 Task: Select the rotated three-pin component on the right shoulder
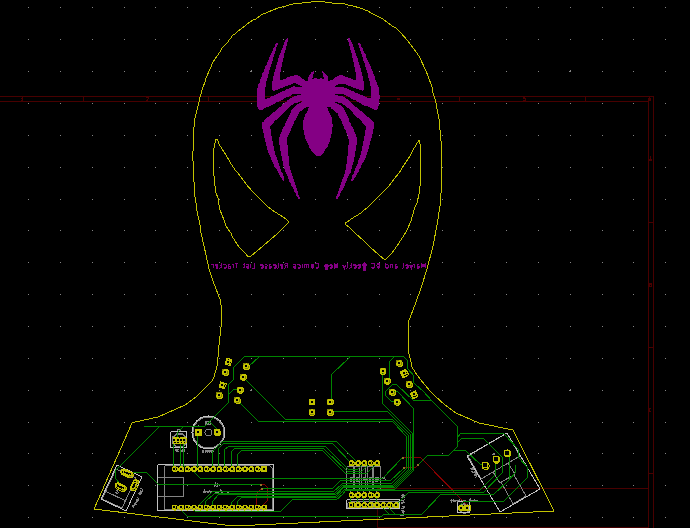point(504,473)
